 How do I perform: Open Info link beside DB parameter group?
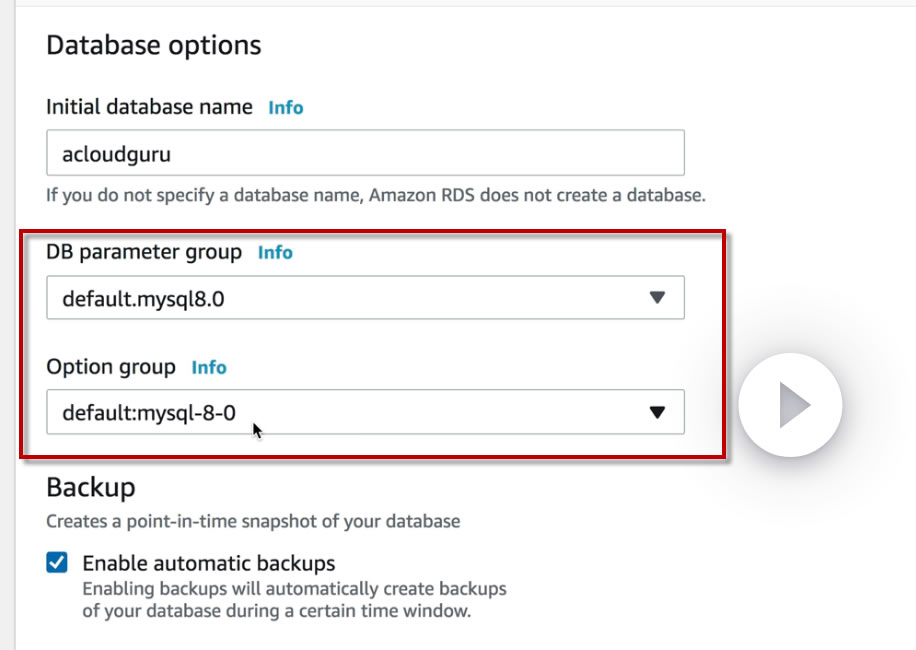(x=275, y=253)
